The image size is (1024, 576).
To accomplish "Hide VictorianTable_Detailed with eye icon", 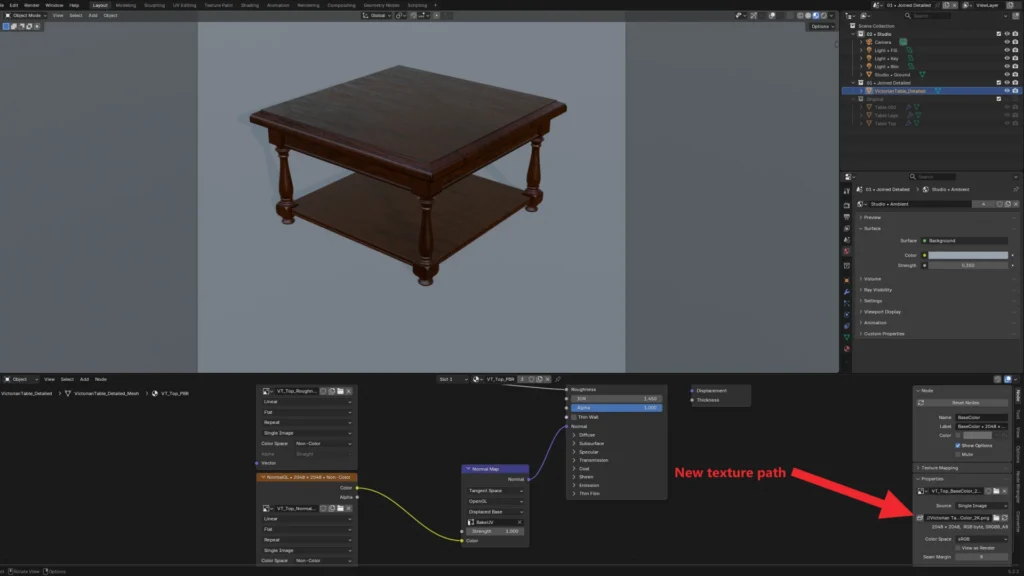I will point(1006,91).
